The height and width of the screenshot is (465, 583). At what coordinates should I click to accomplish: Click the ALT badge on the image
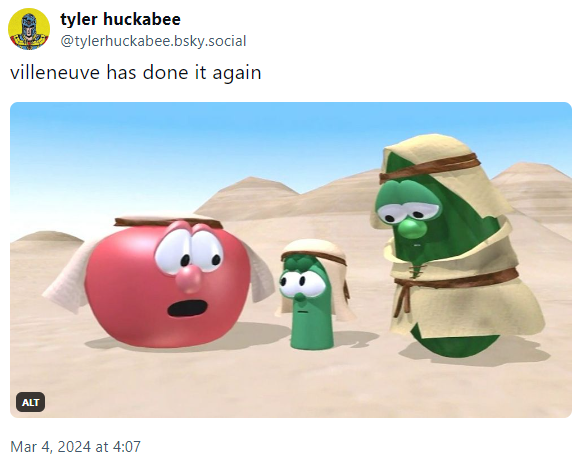(30, 402)
